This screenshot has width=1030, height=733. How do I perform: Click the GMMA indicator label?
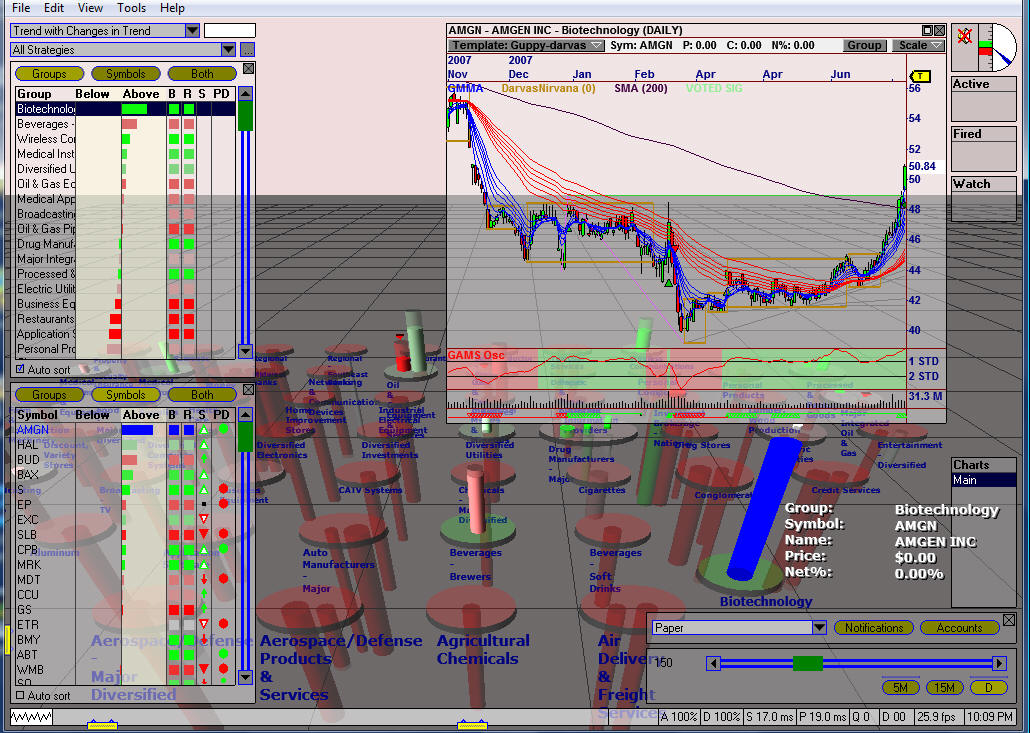tap(465, 88)
